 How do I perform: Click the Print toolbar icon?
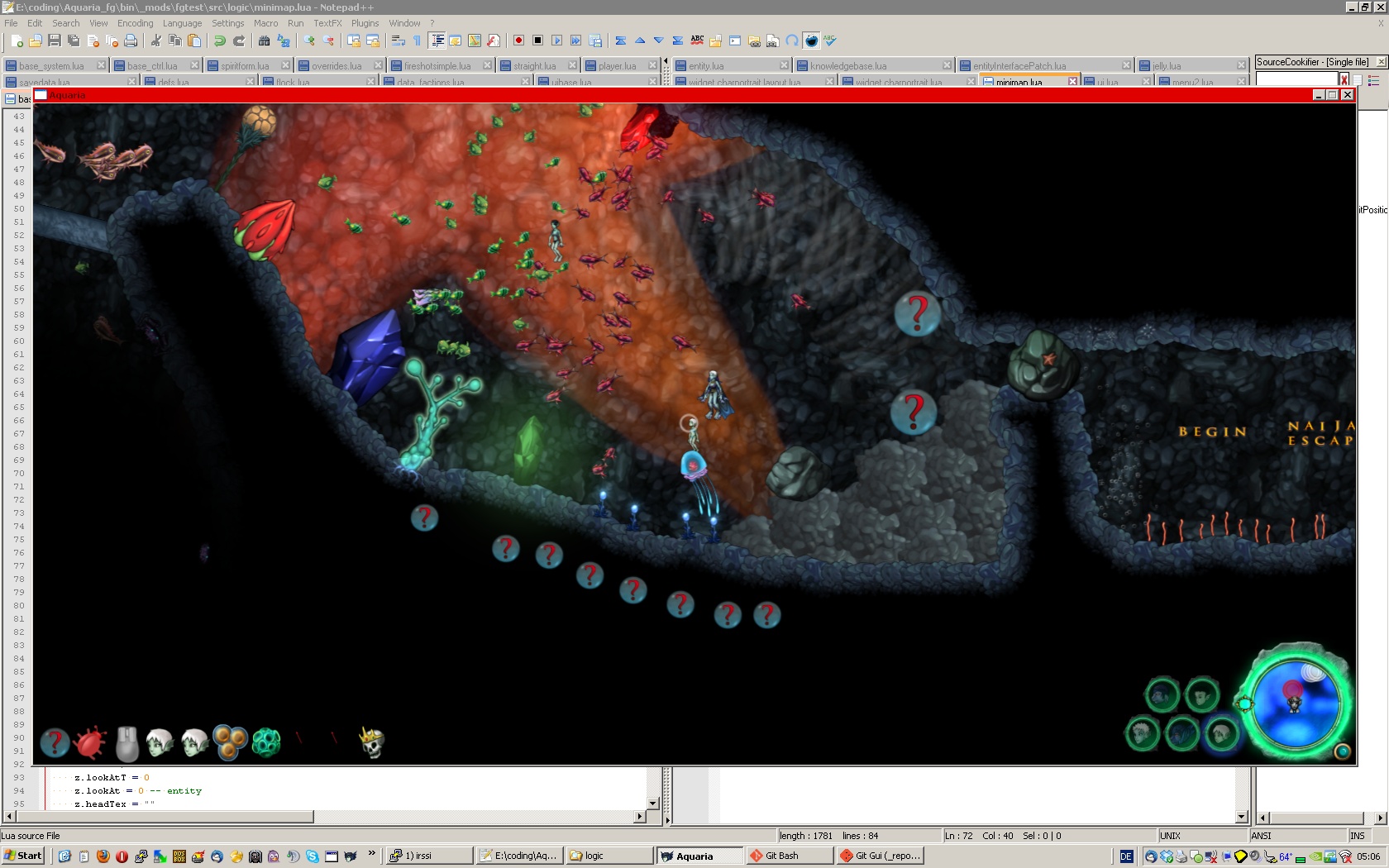[131, 41]
